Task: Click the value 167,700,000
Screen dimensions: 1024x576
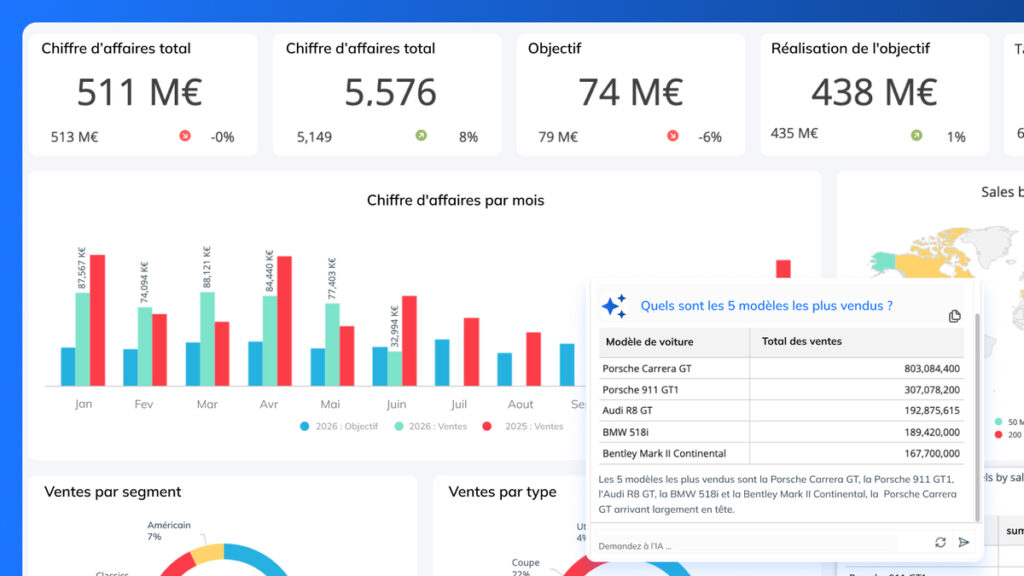Action: click(932, 453)
